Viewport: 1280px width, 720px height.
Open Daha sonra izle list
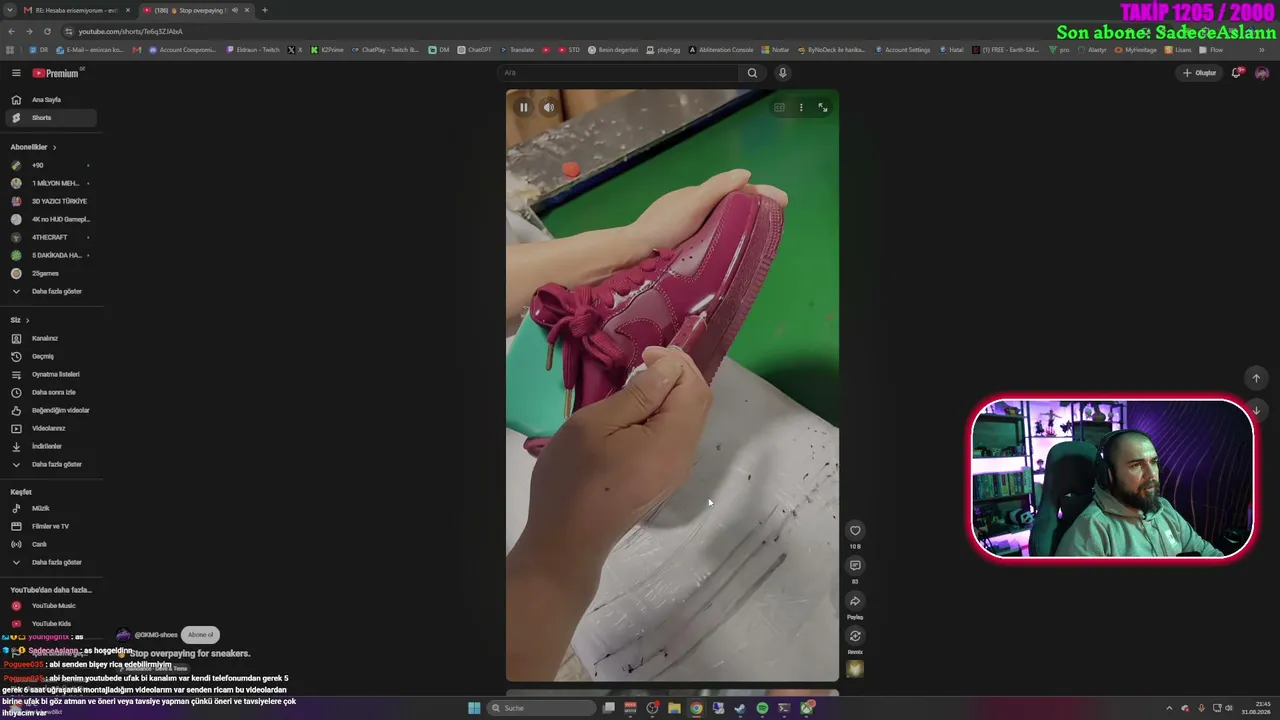click(x=50, y=392)
